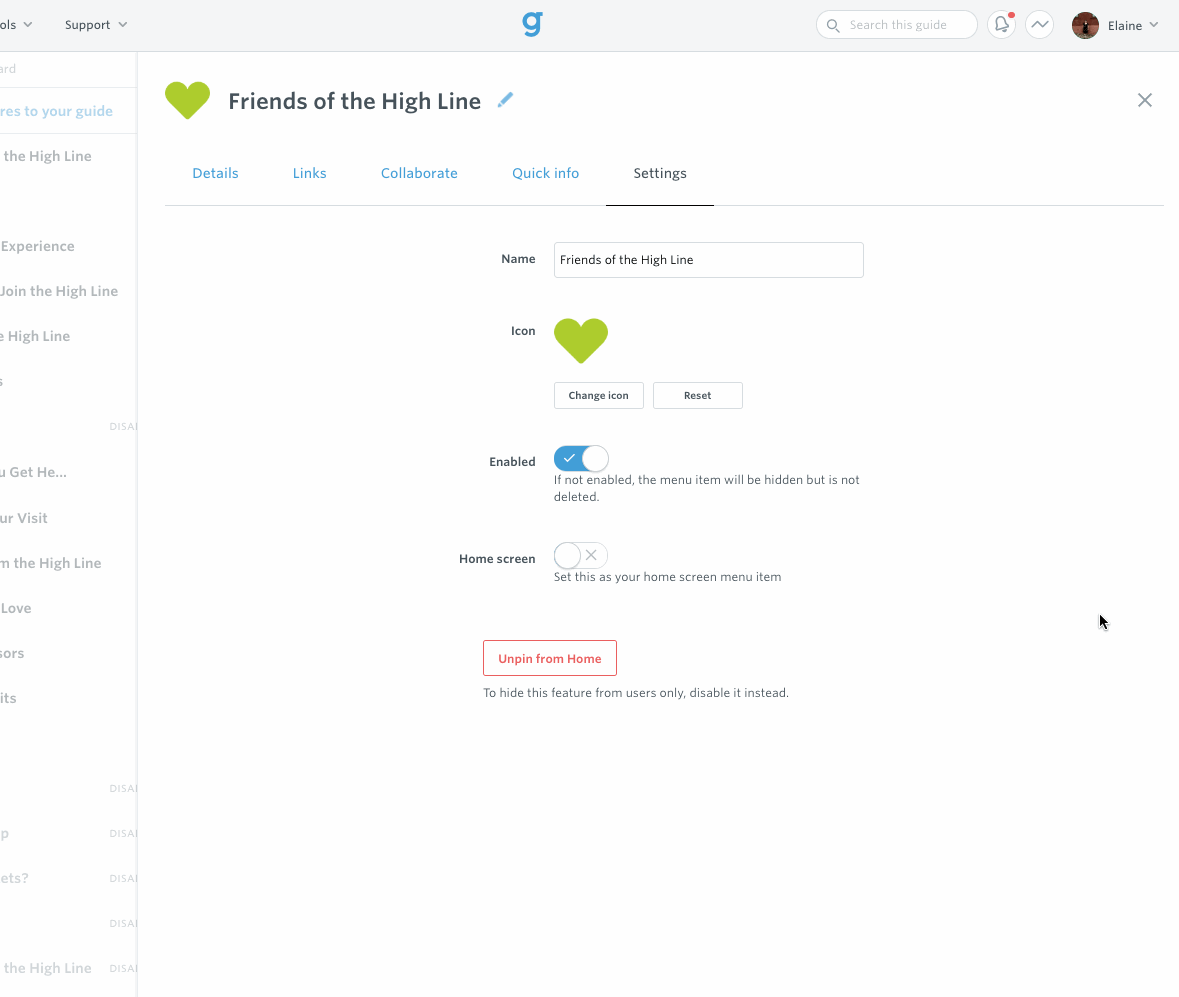Click Elaine's profile avatar

(x=1085, y=26)
